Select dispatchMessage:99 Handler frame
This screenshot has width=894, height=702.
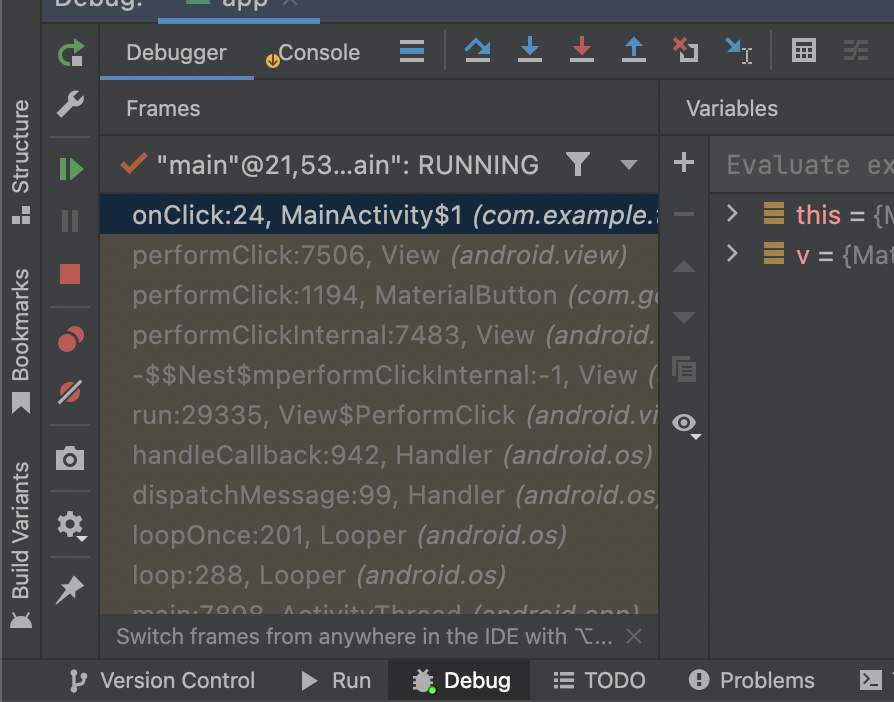[x=379, y=494]
